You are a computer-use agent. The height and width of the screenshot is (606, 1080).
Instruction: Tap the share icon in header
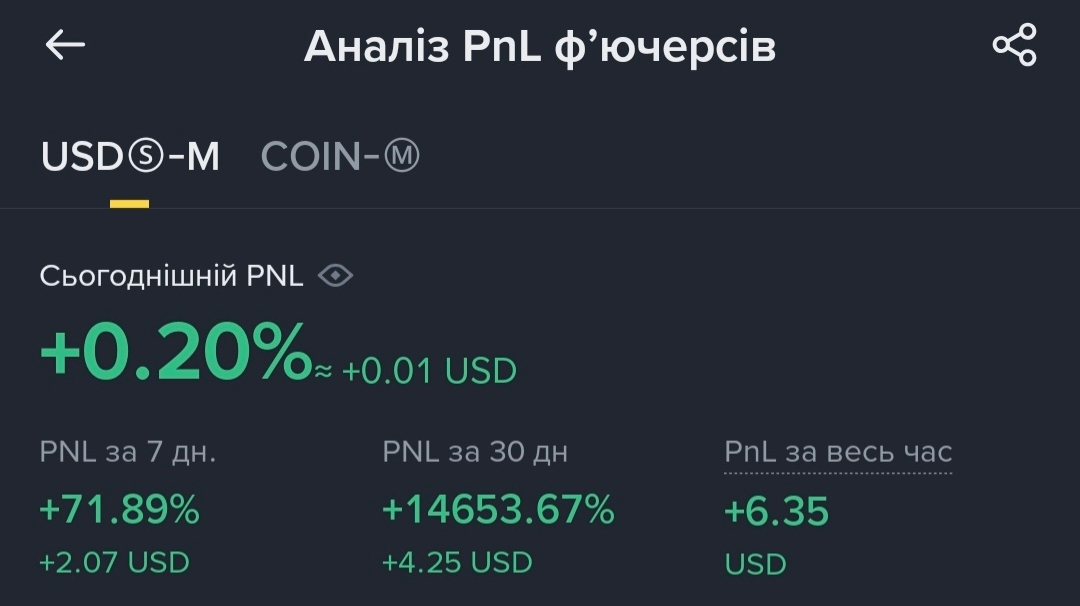1014,45
